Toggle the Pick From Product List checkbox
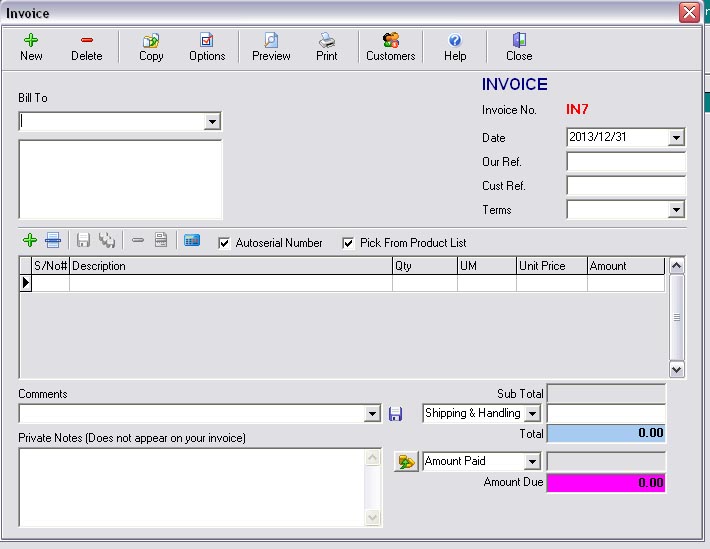The width and height of the screenshot is (710, 549). (348, 243)
